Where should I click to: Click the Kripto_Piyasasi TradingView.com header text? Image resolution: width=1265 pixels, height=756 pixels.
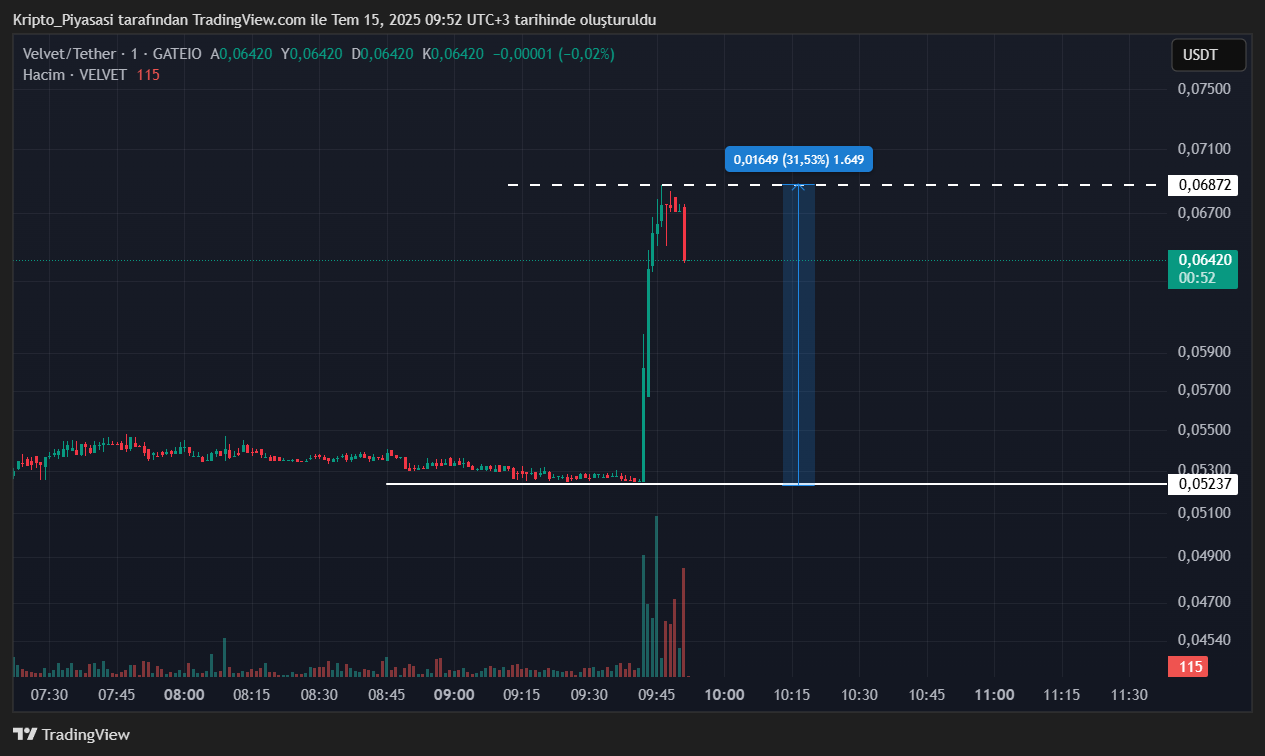(x=334, y=20)
